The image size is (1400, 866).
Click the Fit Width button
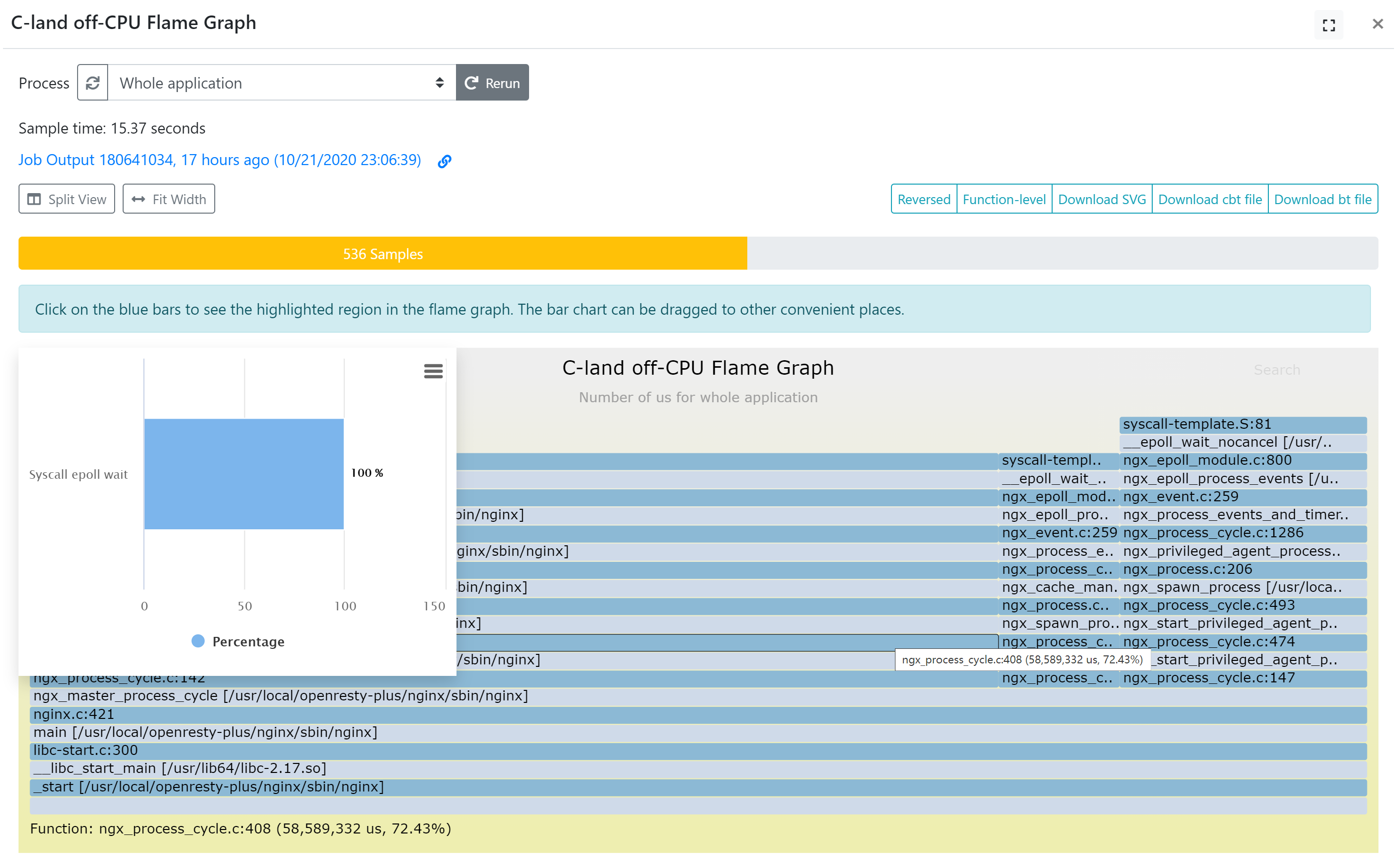[169, 199]
